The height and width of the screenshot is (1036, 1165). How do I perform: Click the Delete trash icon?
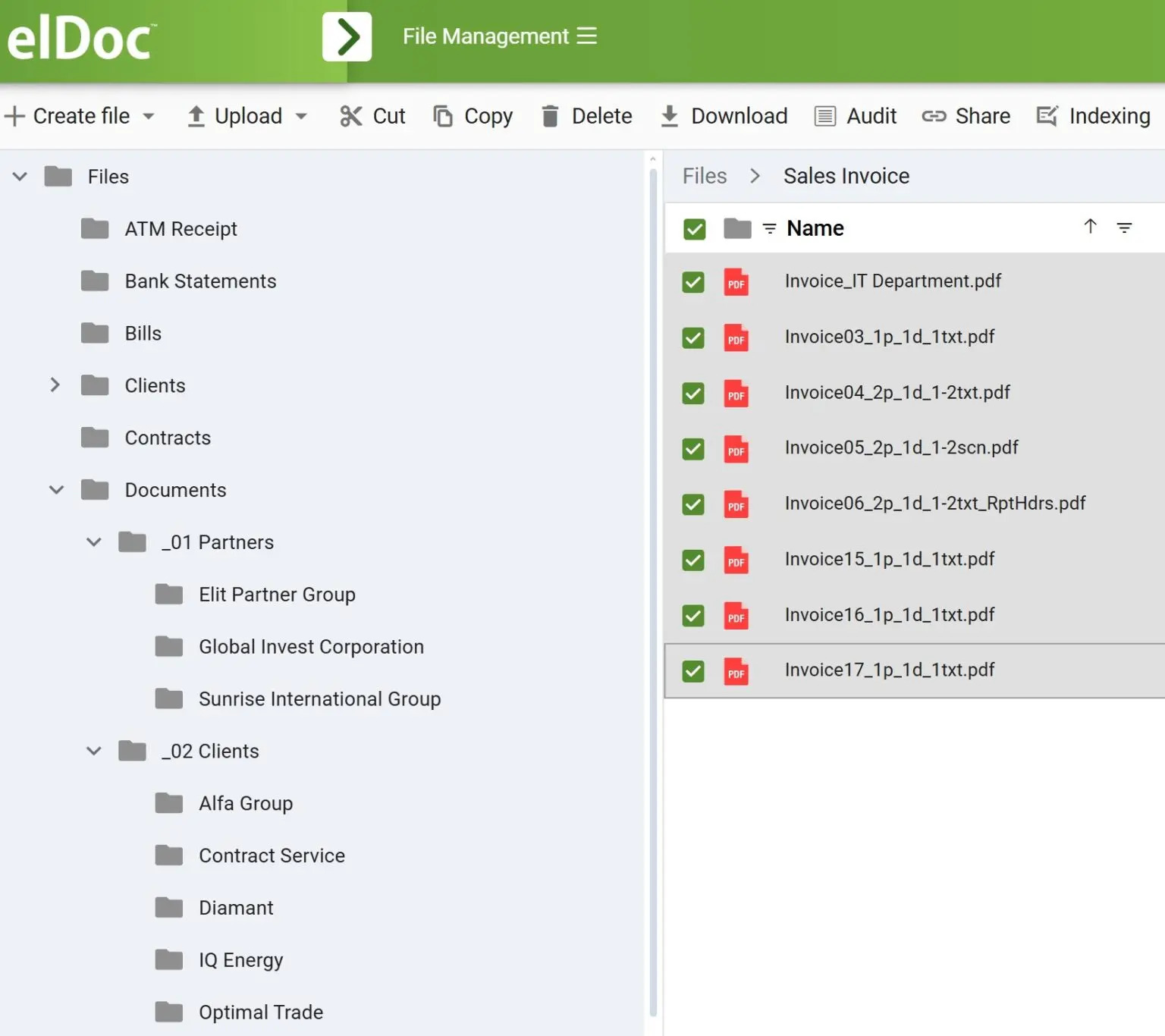(x=550, y=116)
